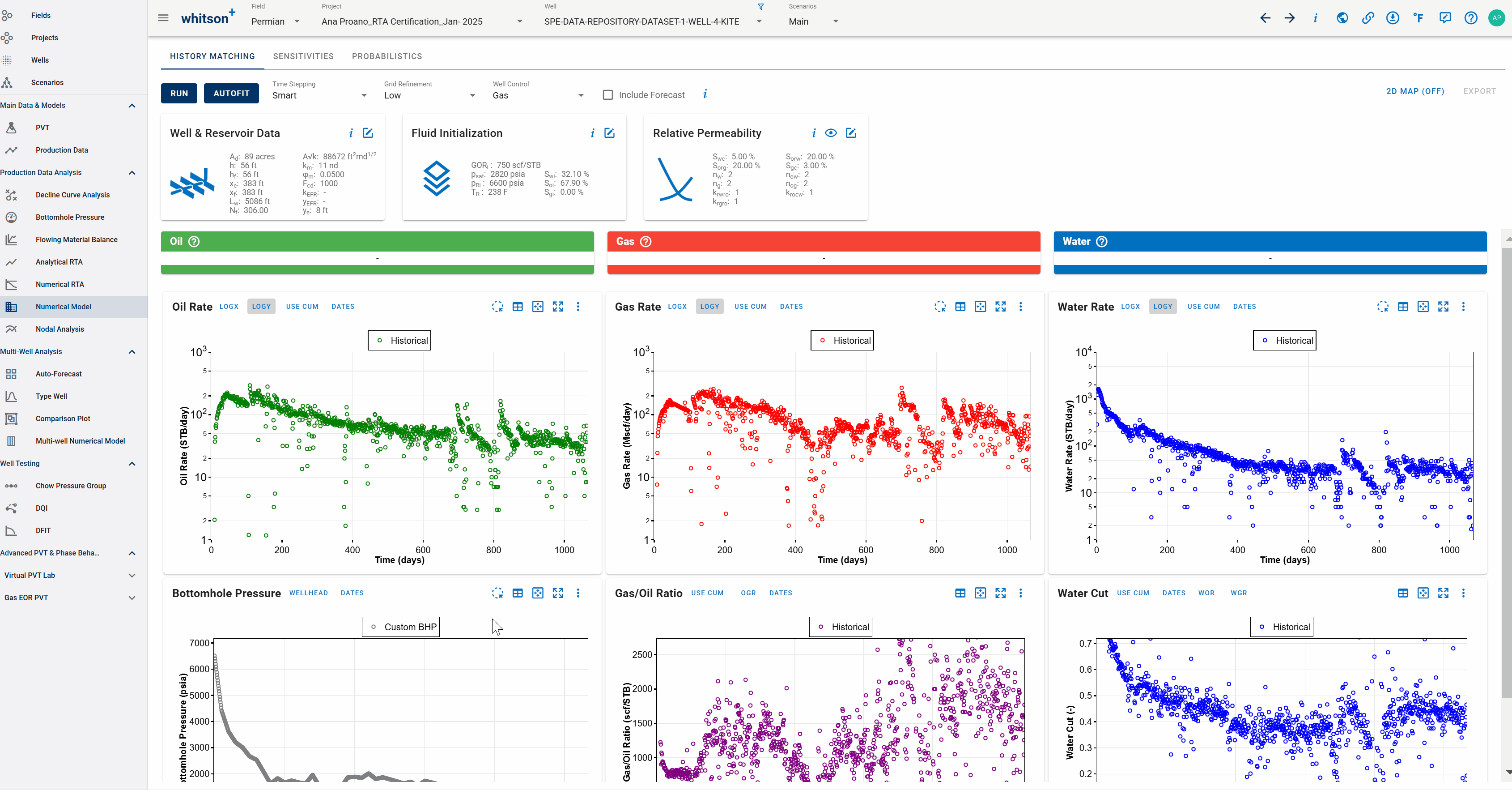Expand Oil Rate chart to fullscreen
The height and width of the screenshot is (790, 1512).
coord(558,307)
